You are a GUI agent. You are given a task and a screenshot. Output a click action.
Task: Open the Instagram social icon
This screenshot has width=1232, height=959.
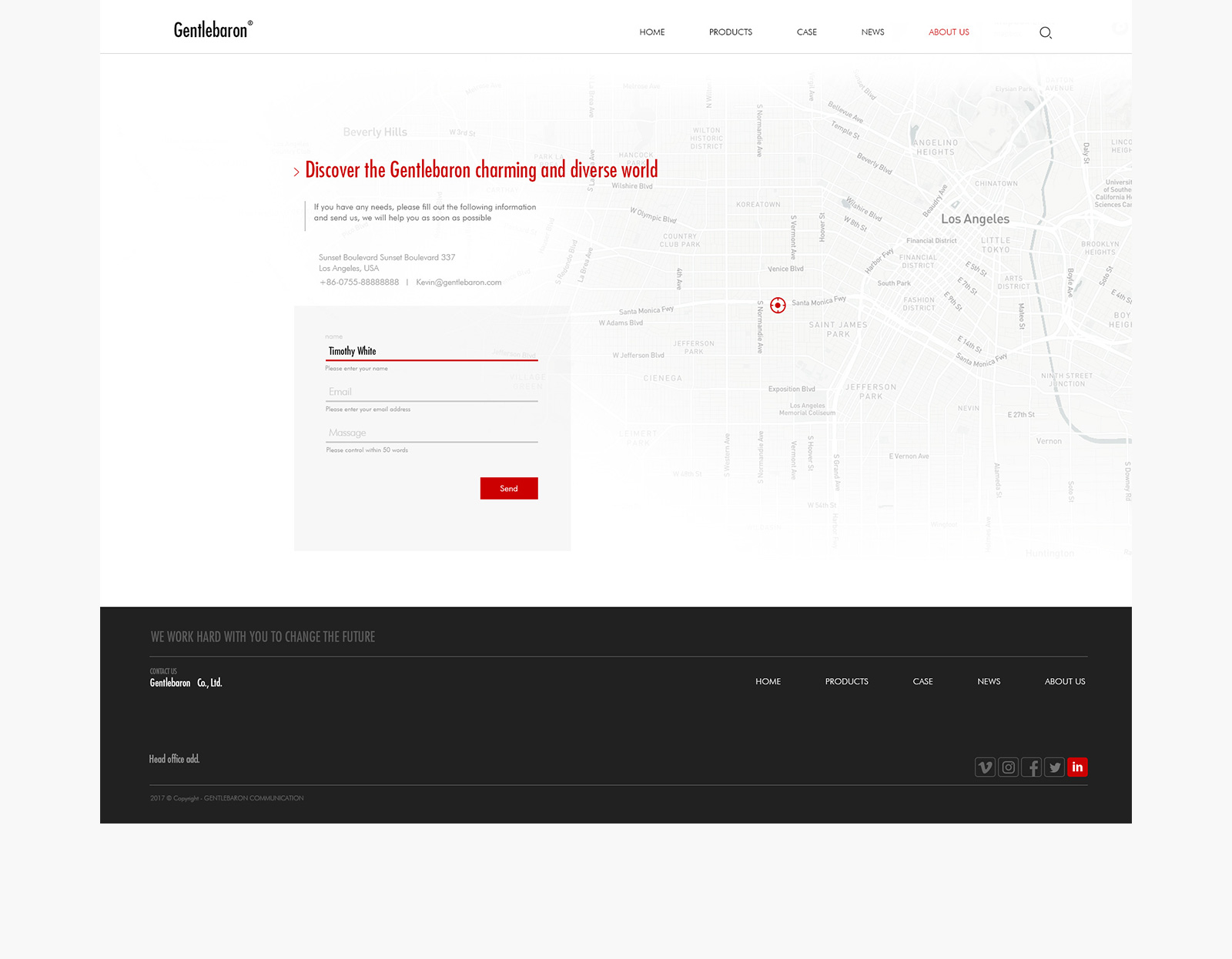tap(1008, 767)
